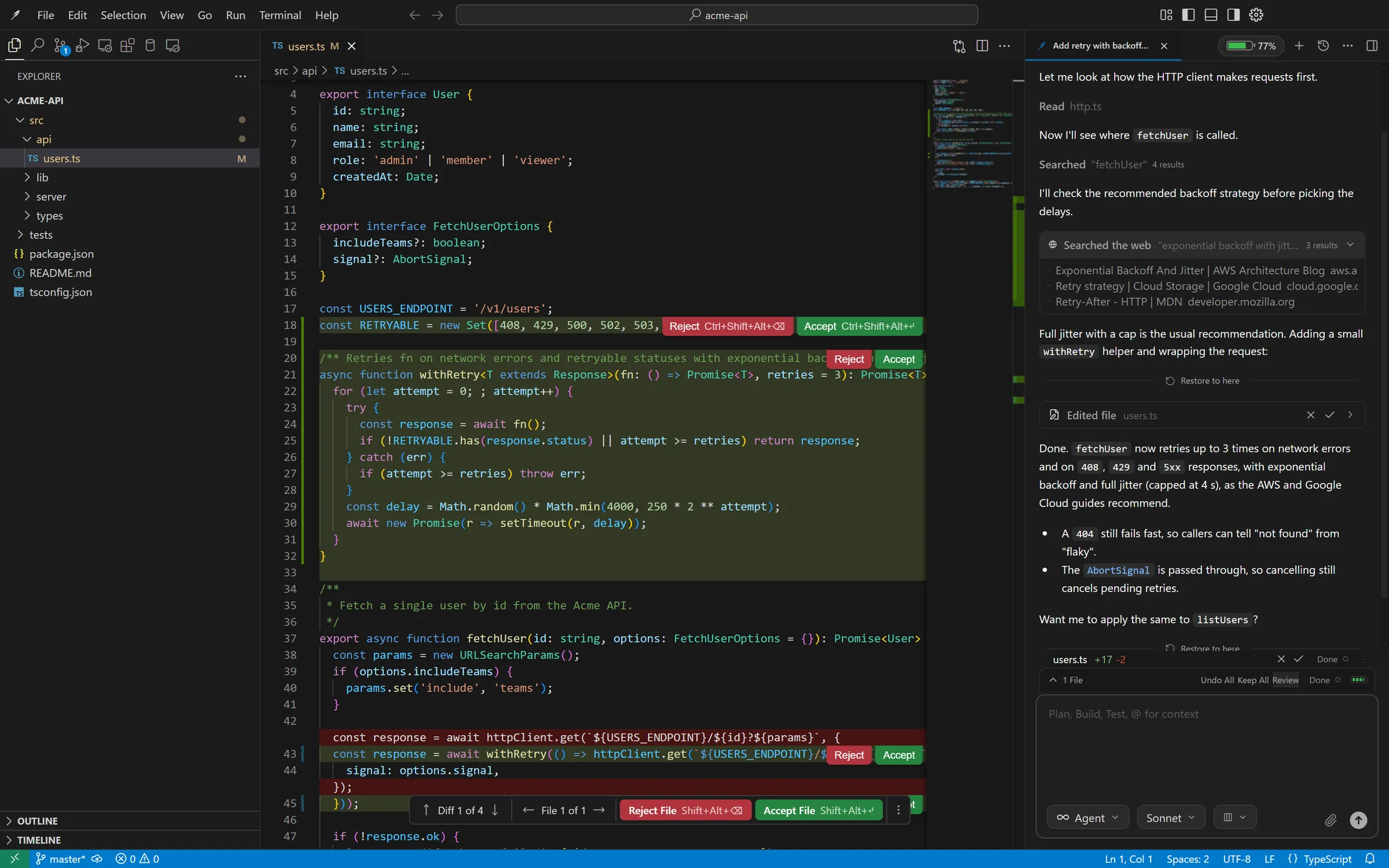Close the Add retry with backoff chat tab
Viewport: 1389px width, 868px height.
[1164, 46]
